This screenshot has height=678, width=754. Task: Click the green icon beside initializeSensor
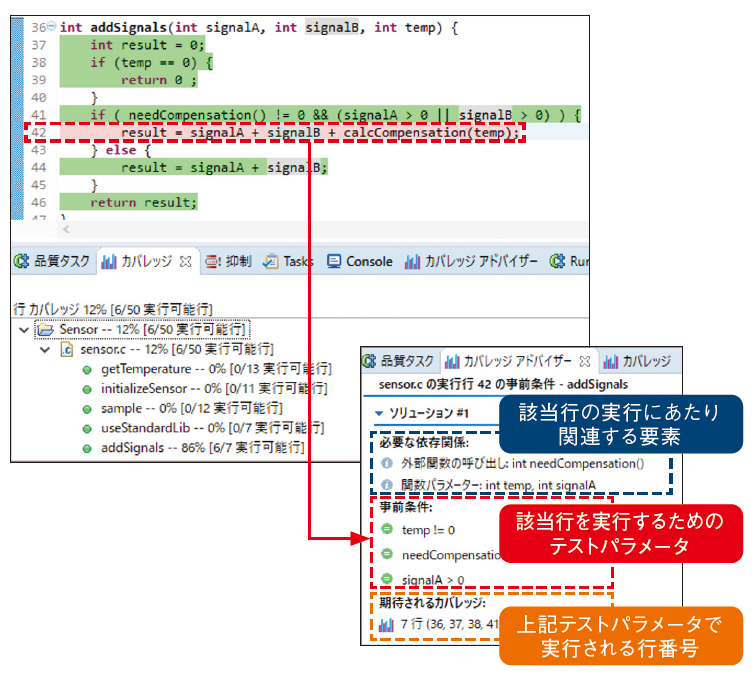tap(88, 388)
